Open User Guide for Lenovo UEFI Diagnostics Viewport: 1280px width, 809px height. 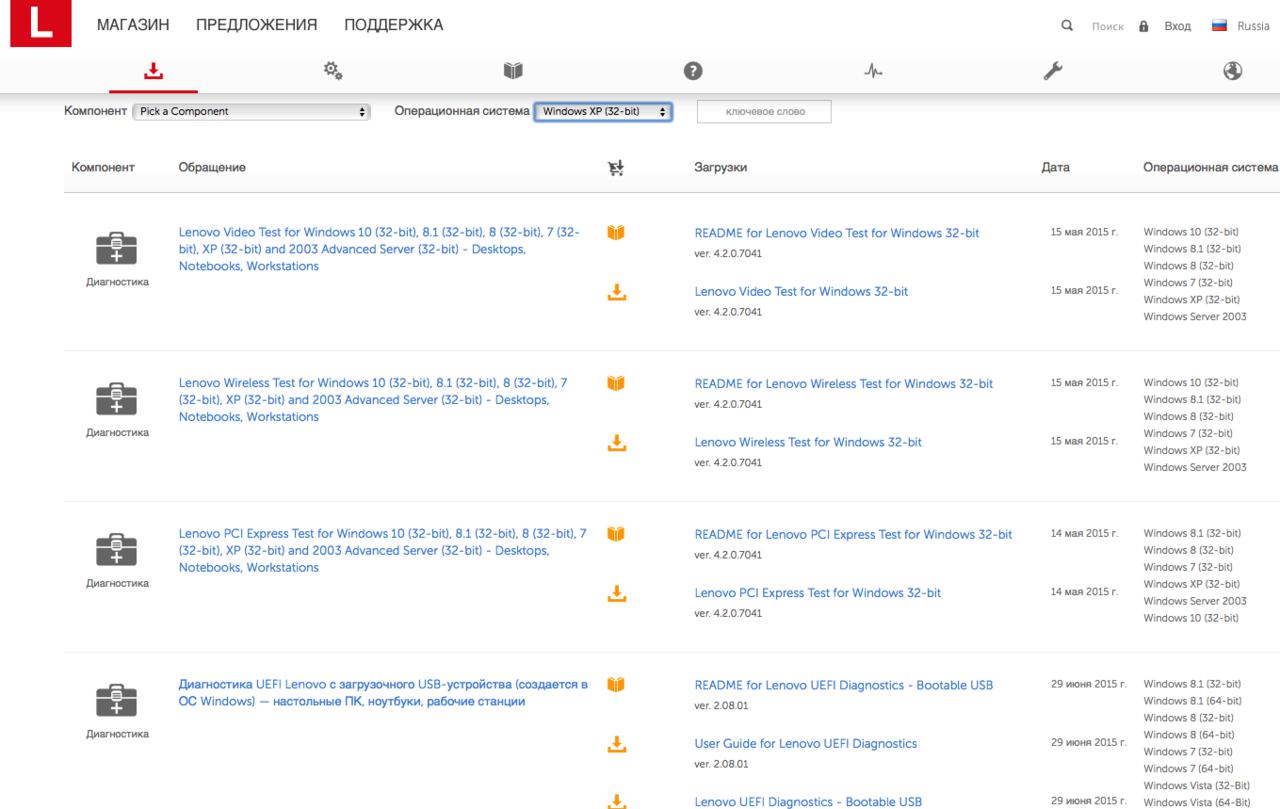click(806, 744)
